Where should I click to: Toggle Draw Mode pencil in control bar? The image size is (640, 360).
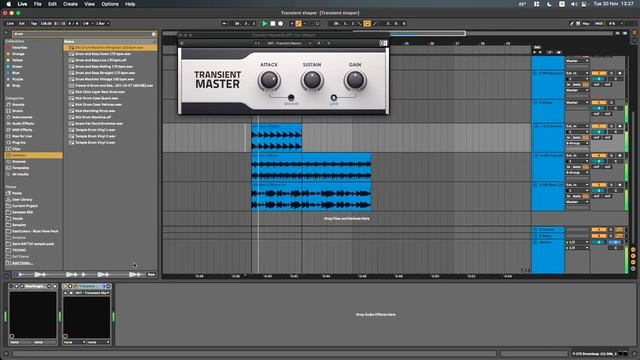pyautogui.click(x=572, y=24)
